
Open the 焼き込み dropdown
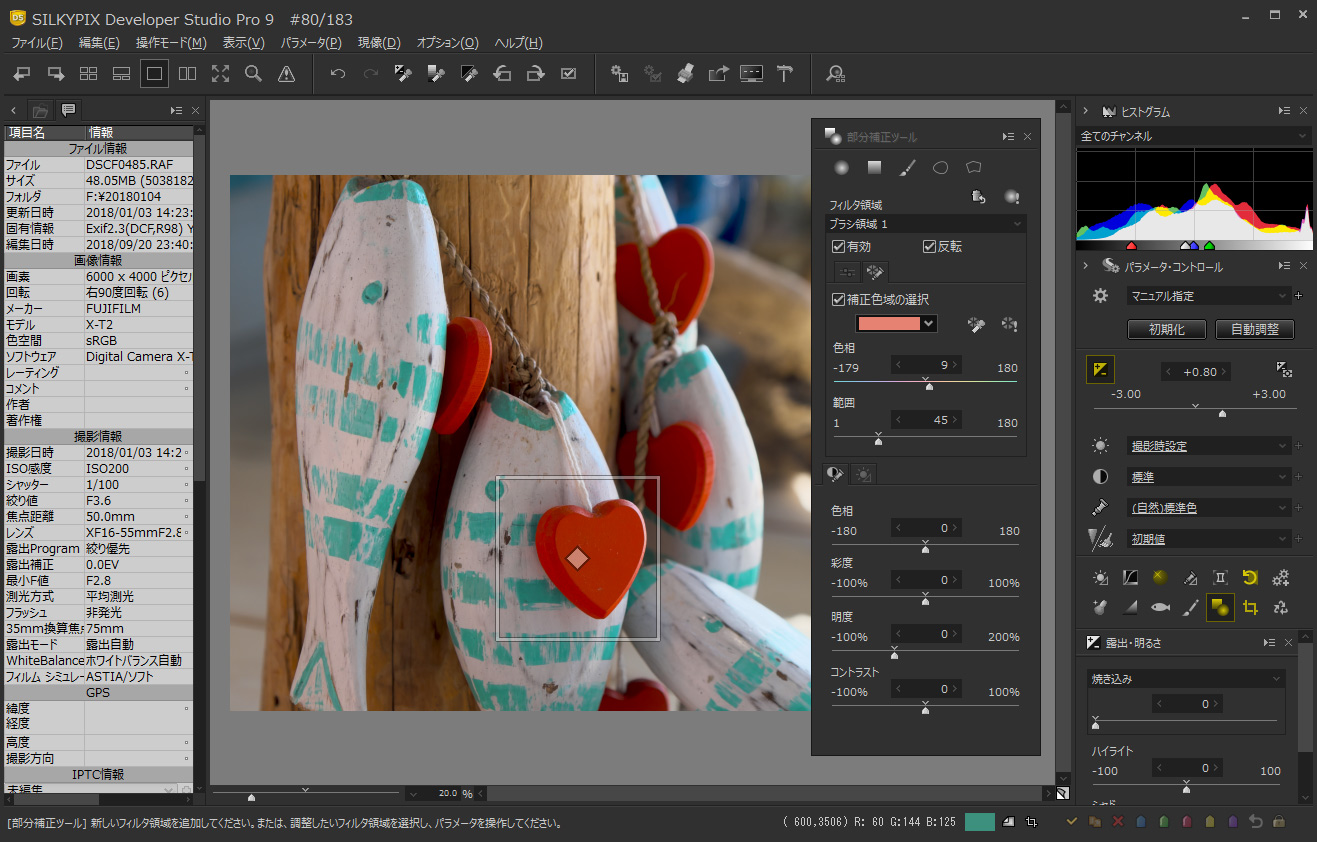click(x=1186, y=679)
